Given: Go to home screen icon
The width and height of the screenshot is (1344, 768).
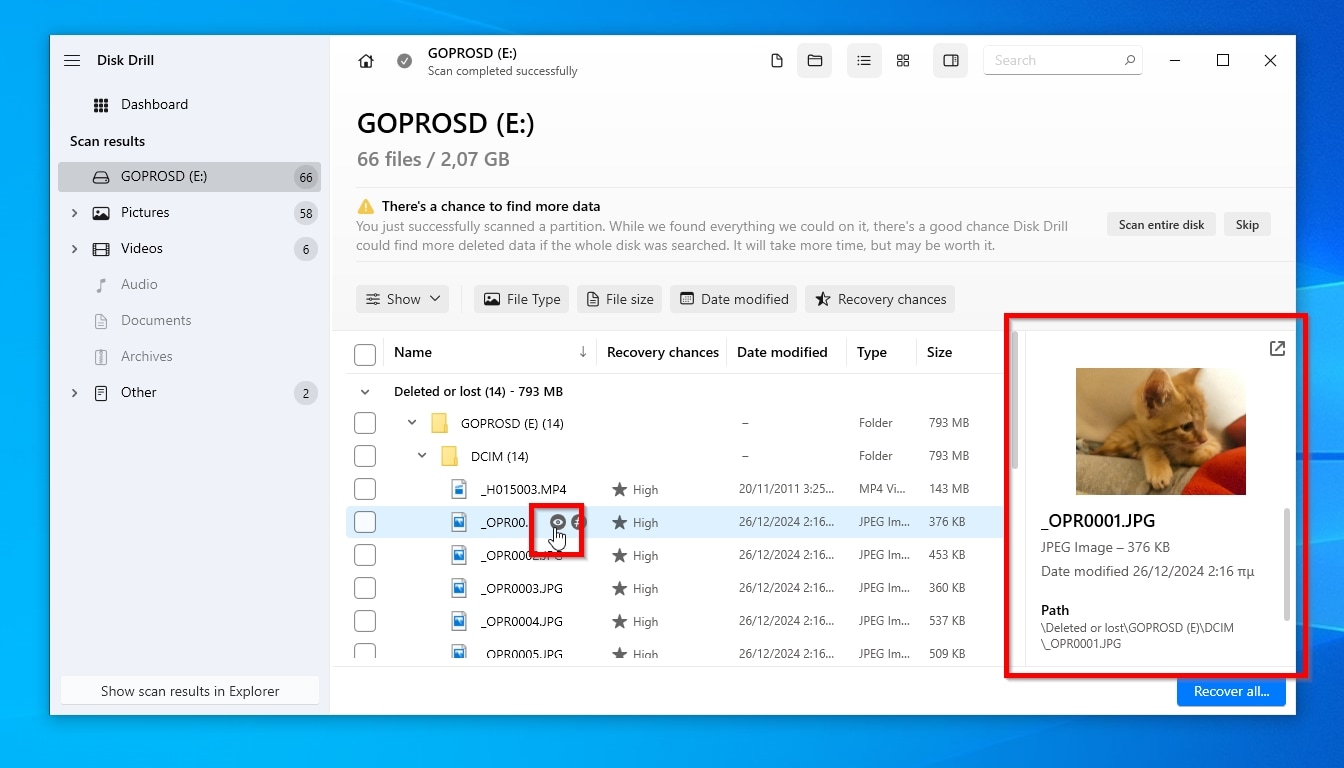Looking at the screenshot, I should 366,61.
